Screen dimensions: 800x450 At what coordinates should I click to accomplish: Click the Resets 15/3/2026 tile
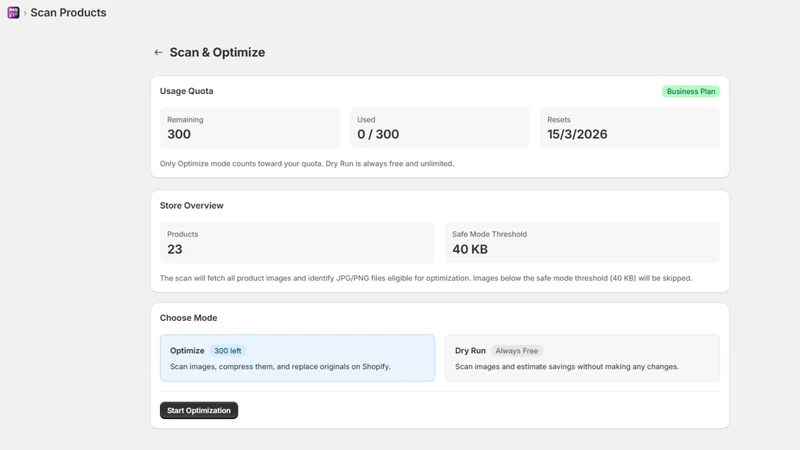coord(630,128)
